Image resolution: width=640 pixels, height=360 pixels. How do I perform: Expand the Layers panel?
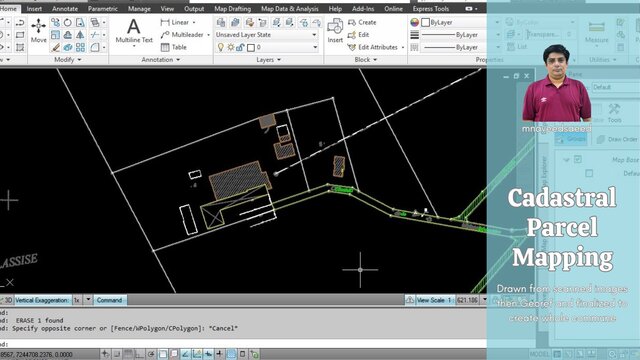pyautogui.click(x=269, y=60)
